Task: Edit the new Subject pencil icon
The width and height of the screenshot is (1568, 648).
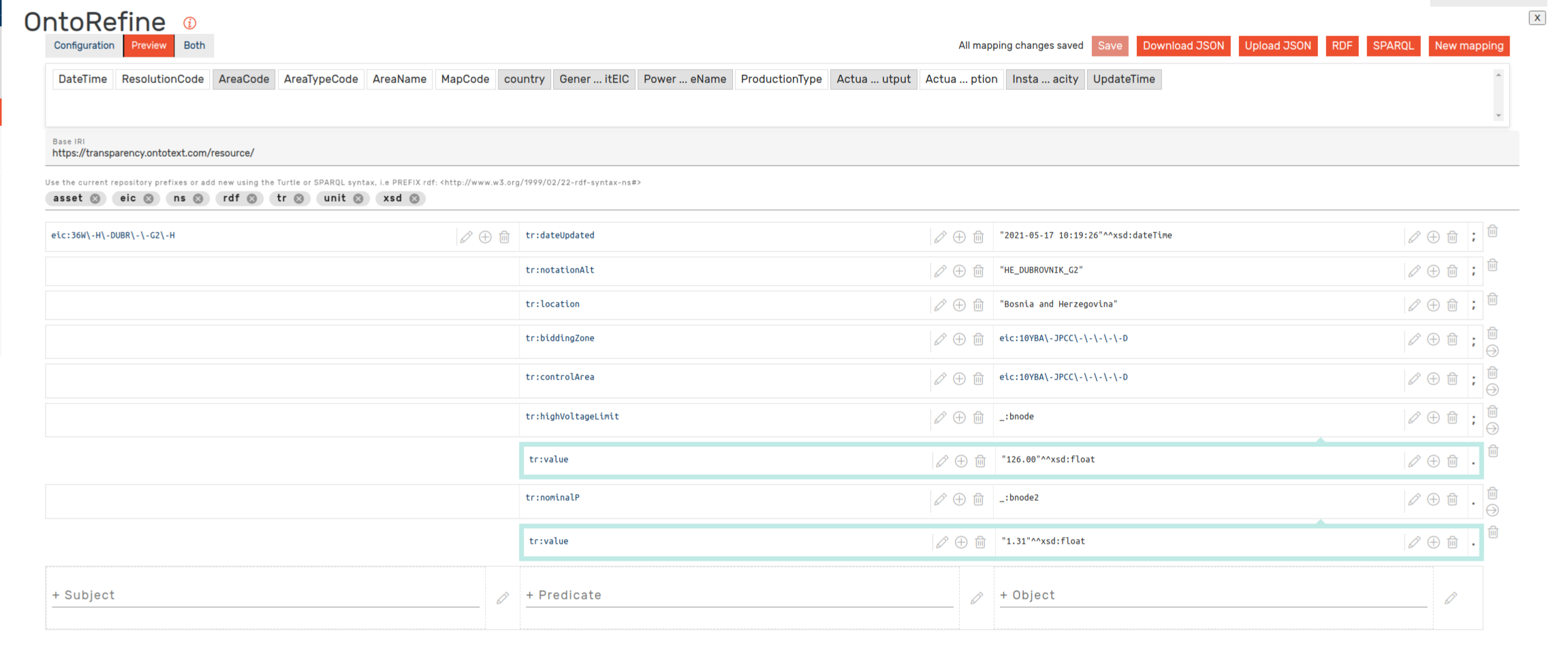Action: pos(503,598)
